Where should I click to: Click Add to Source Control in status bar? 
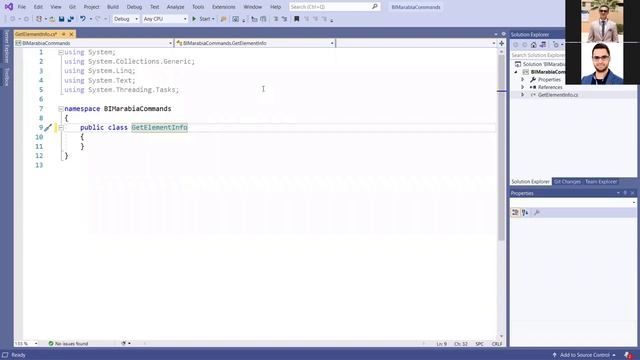tap(584, 355)
